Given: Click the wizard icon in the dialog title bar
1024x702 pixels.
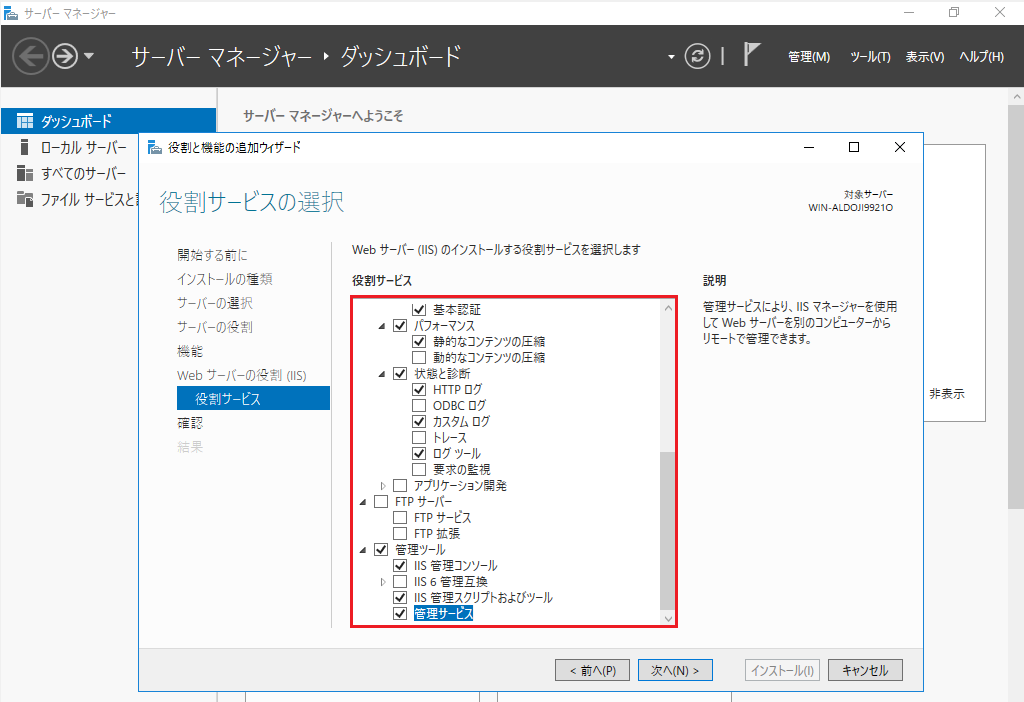Looking at the screenshot, I should [156, 146].
